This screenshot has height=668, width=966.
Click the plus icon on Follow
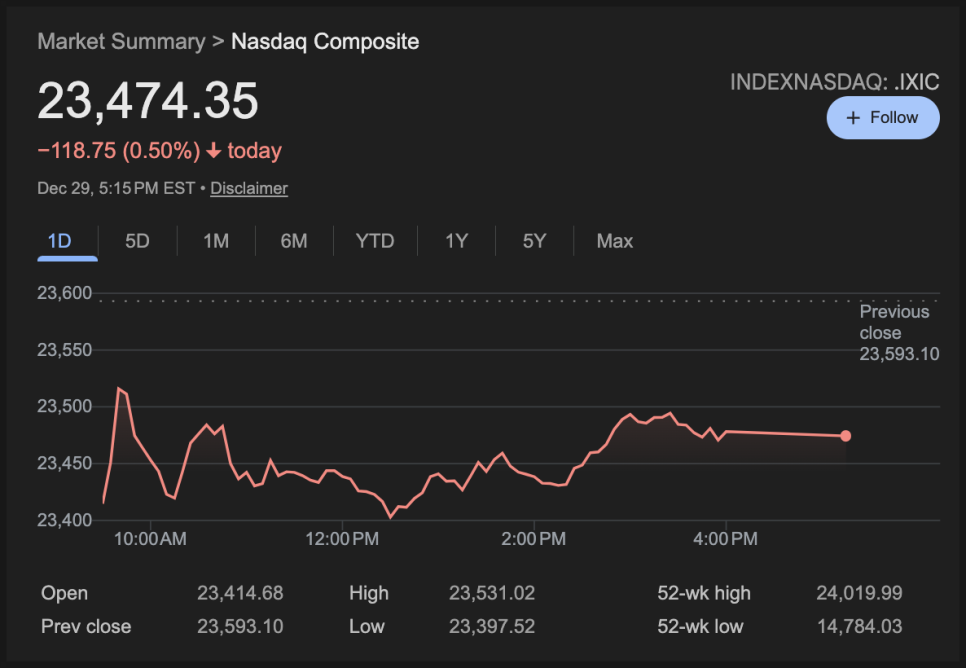(x=853, y=118)
